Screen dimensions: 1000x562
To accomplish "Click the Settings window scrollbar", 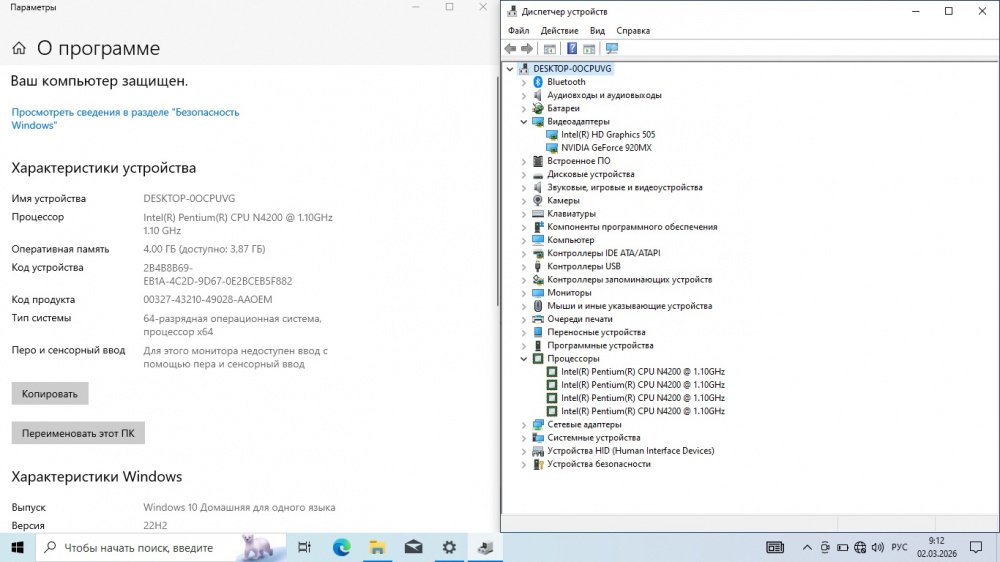I will (497, 191).
